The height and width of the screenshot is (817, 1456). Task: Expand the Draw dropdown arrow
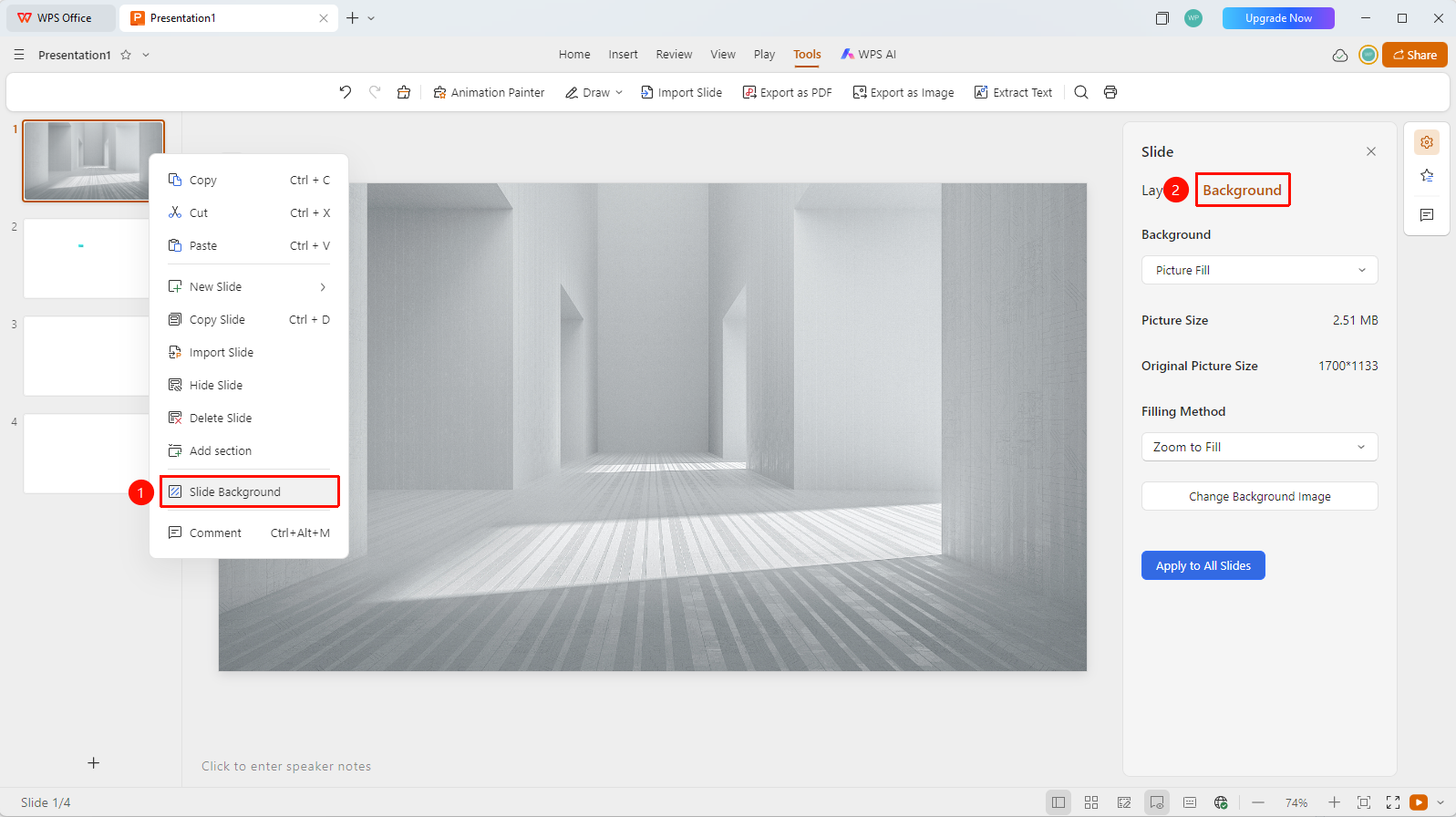click(x=619, y=92)
